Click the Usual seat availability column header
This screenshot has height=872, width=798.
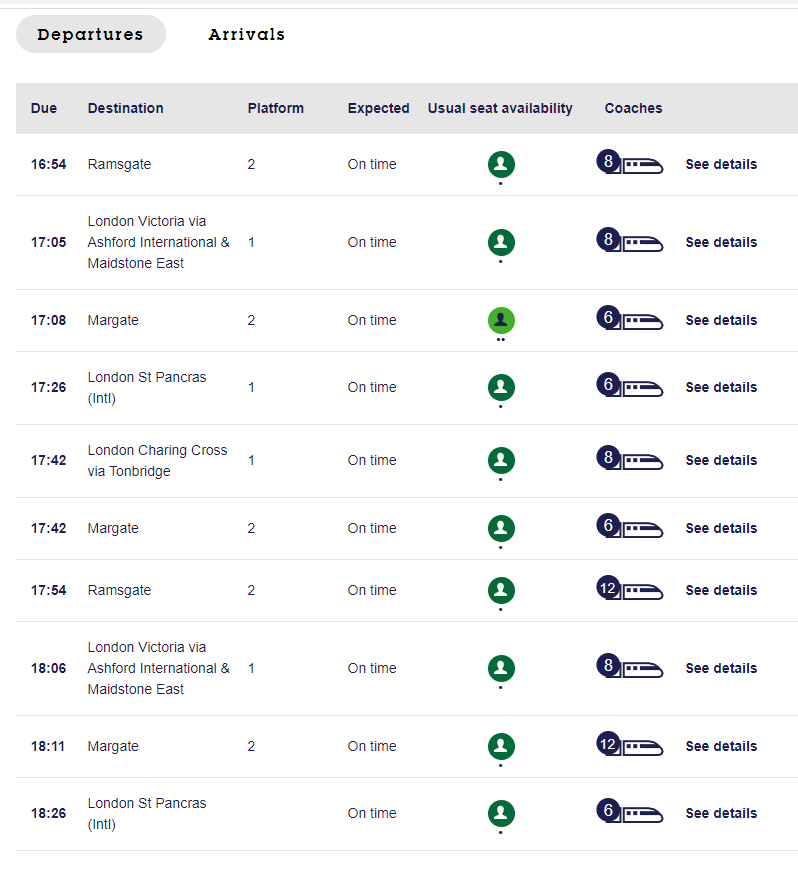point(500,108)
